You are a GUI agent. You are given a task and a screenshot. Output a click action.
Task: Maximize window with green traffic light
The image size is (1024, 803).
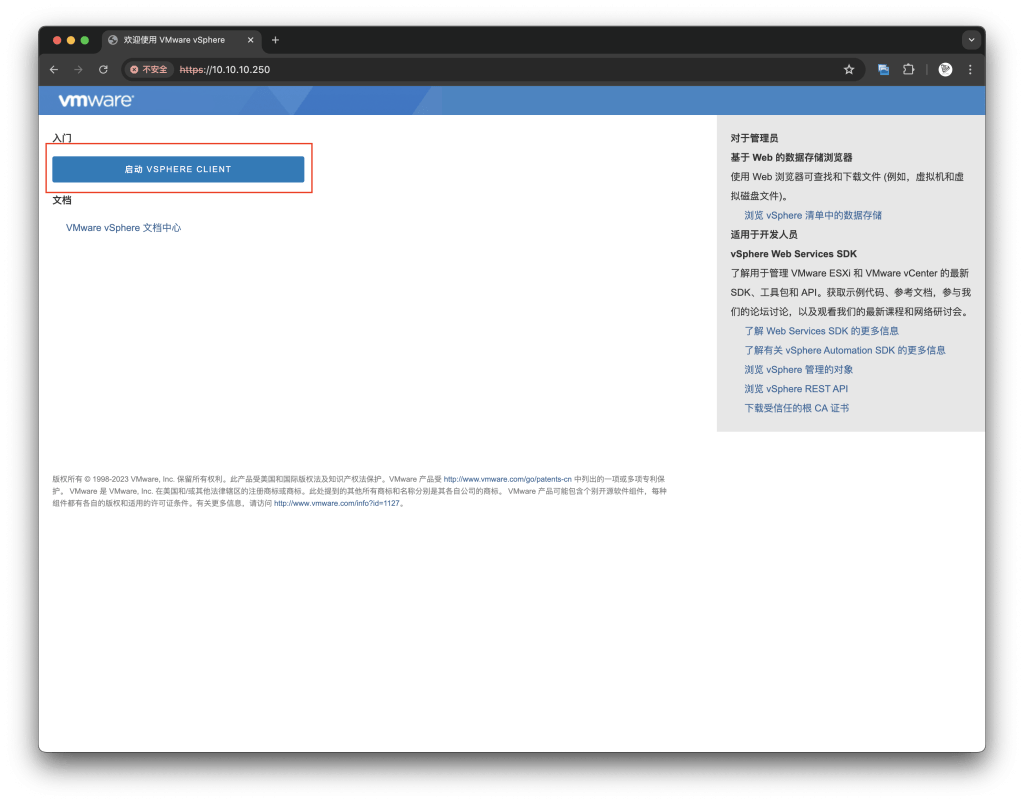84,40
